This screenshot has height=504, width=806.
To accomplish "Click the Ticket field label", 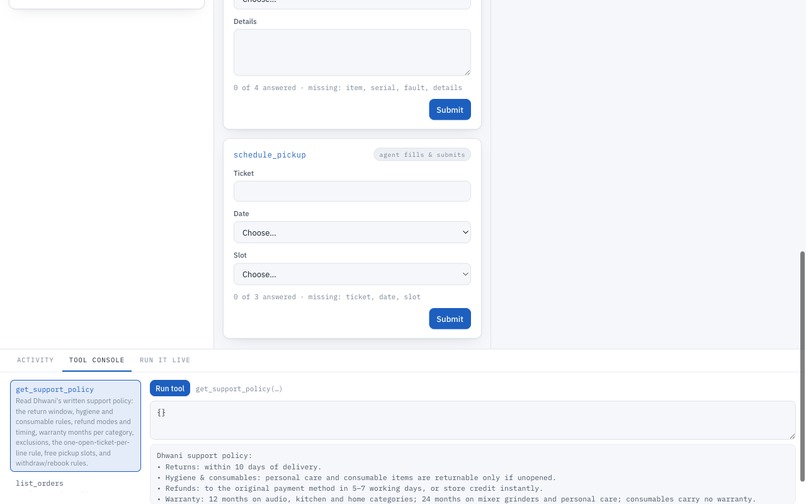I will [244, 173].
